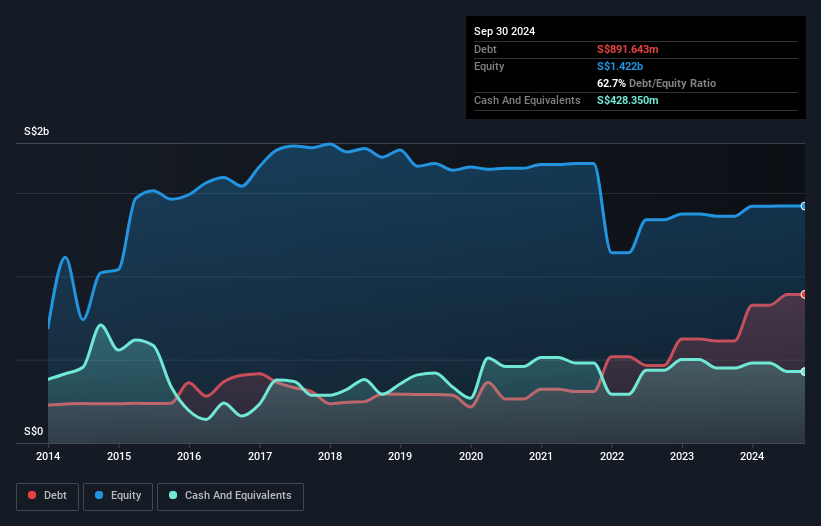Click the red Debt endpoint marker
This screenshot has width=821, height=526.
tap(804, 295)
